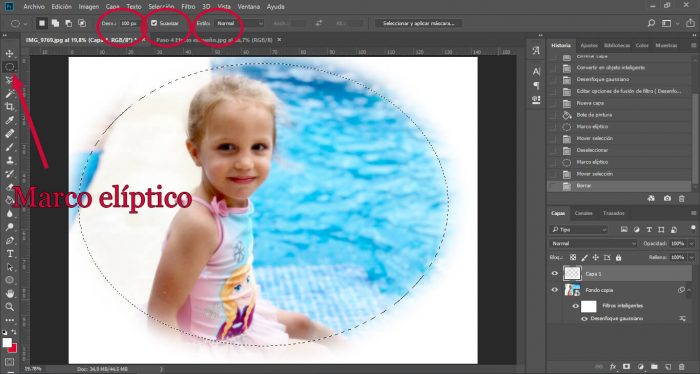Open the Historia panel menu
This screenshot has width=700, height=374.
[x=693, y=46]
